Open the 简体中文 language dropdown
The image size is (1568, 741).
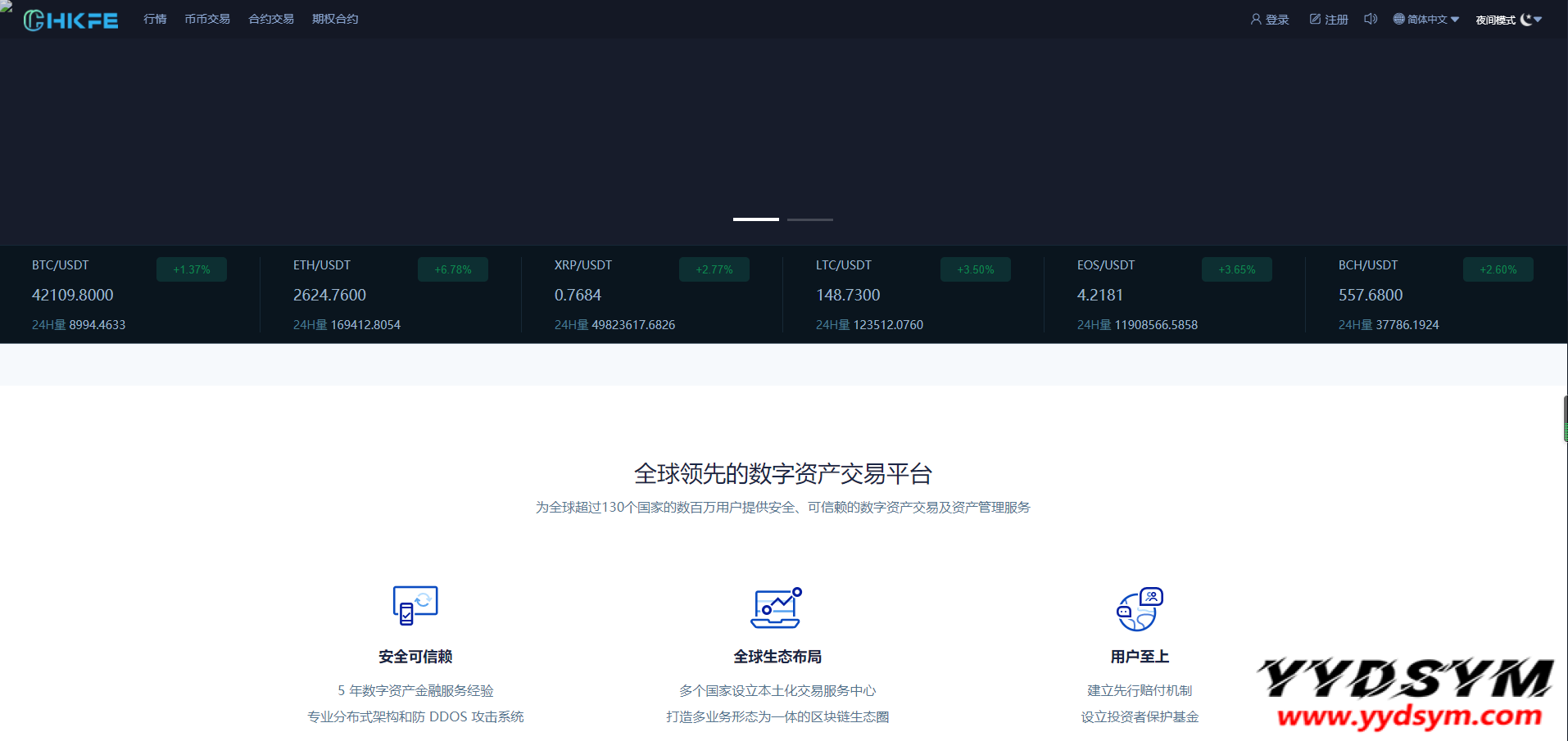pos(1427,20)
